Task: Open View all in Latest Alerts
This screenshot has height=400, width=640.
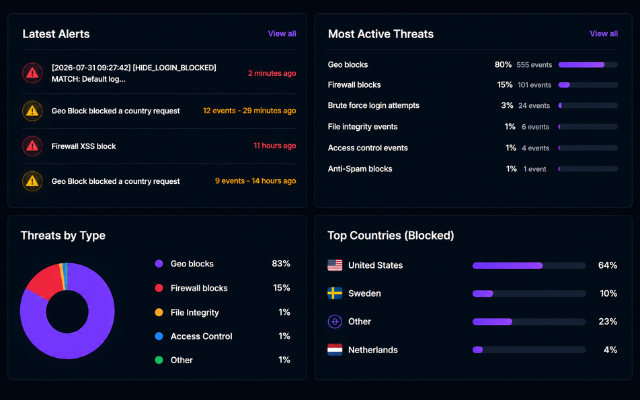Action: pos(282,33)
